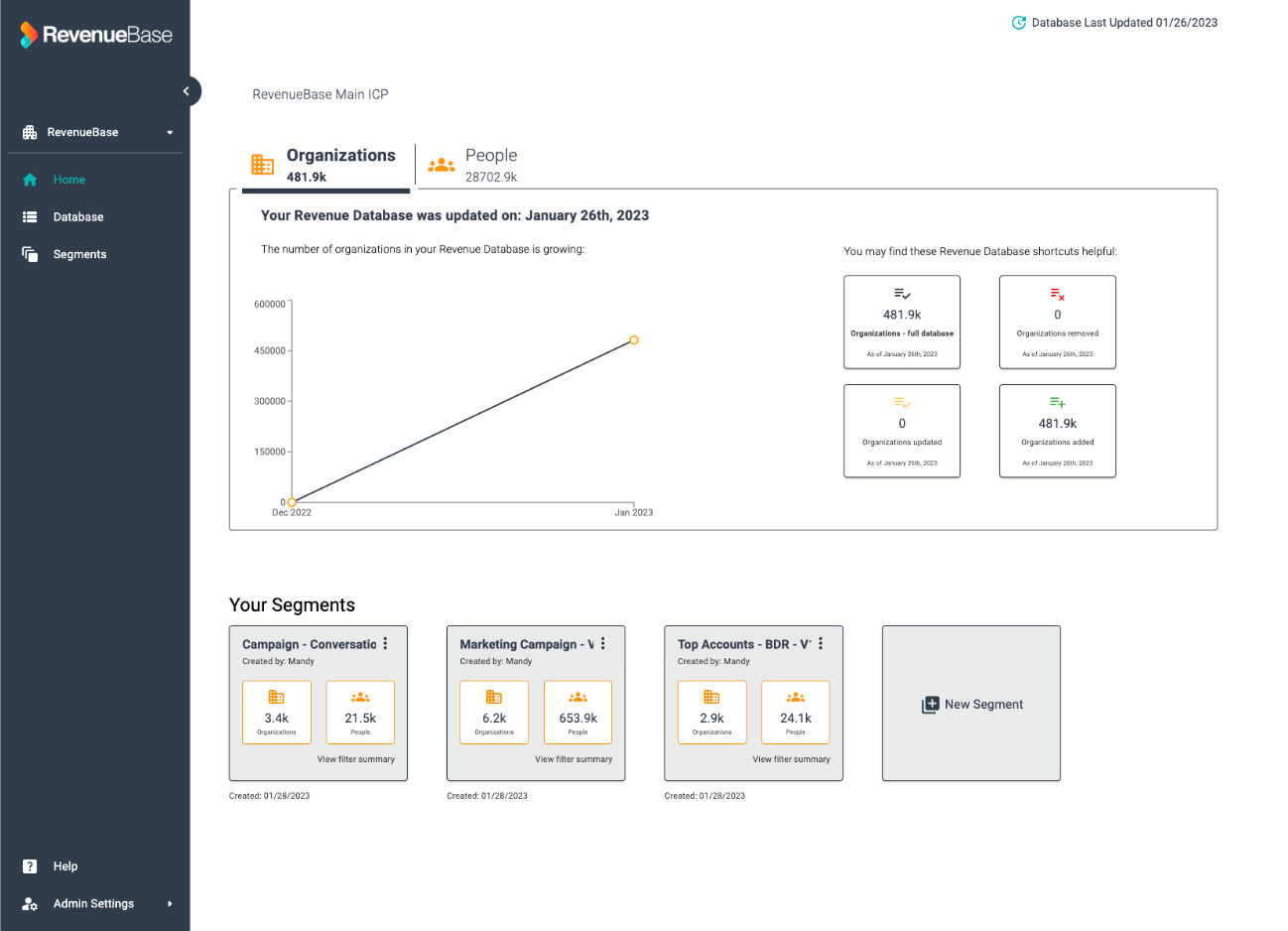Image resolution: width=1288 pixels, height=931 pixels.
Task: View filter summary for Top Accounts - BDR
Action: 792,759
